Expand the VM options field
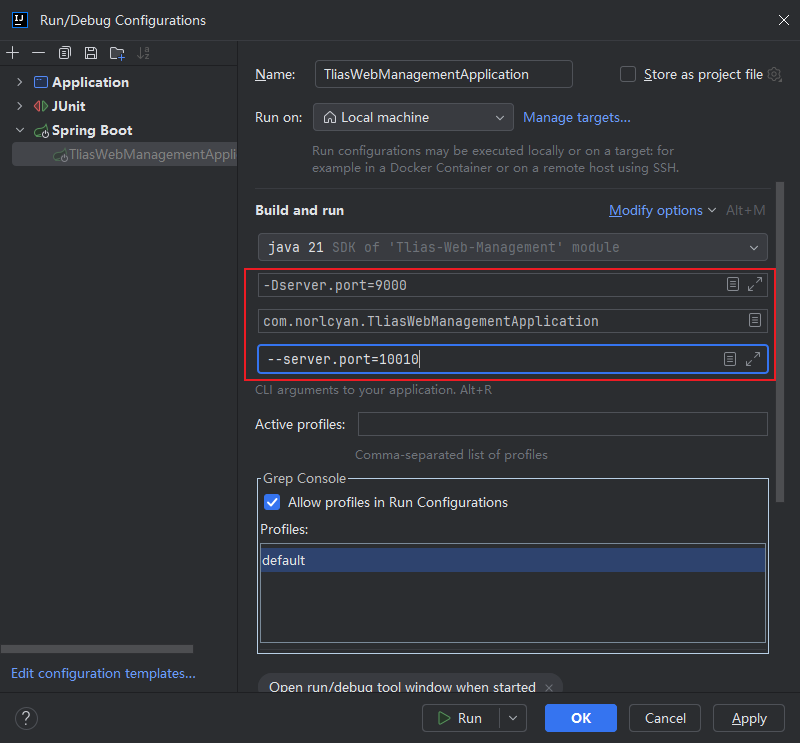Image resolution: width=800 pixels, height=743 pixels. 755,284
